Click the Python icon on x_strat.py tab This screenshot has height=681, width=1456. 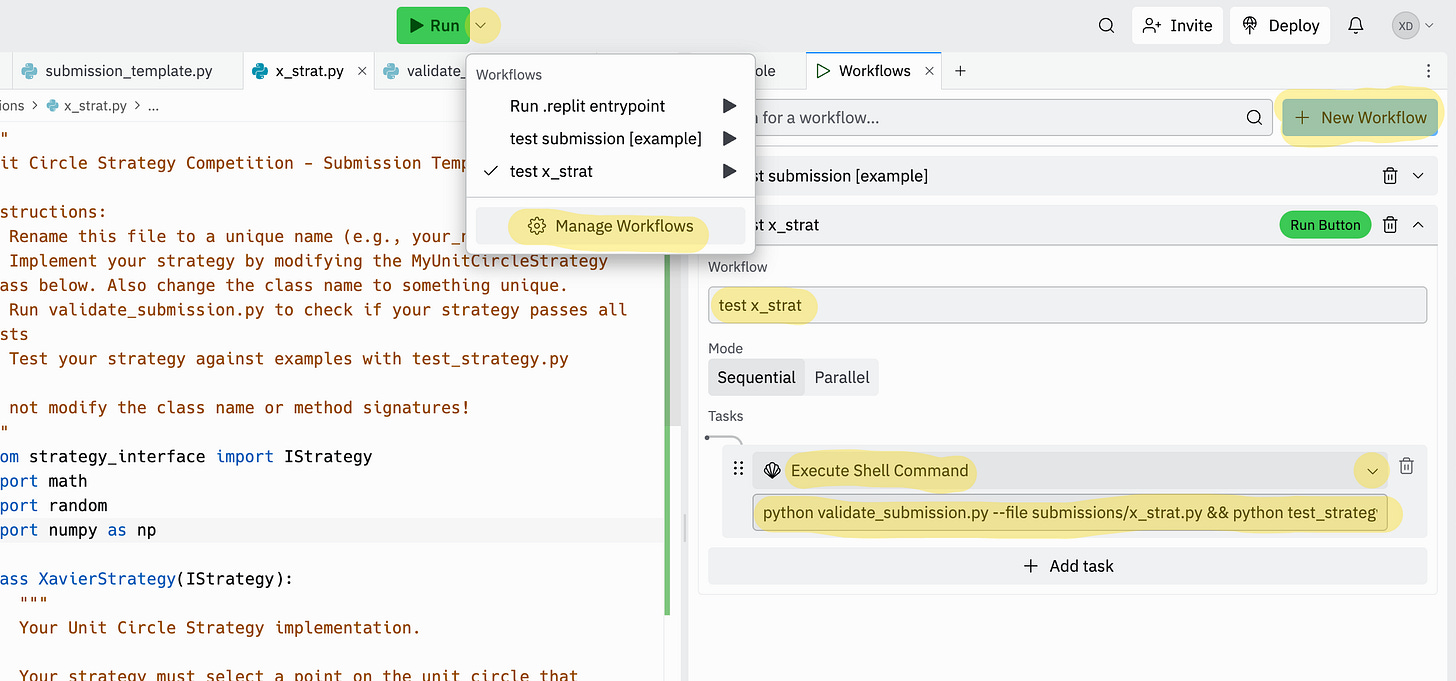click(x=260, y=71)
